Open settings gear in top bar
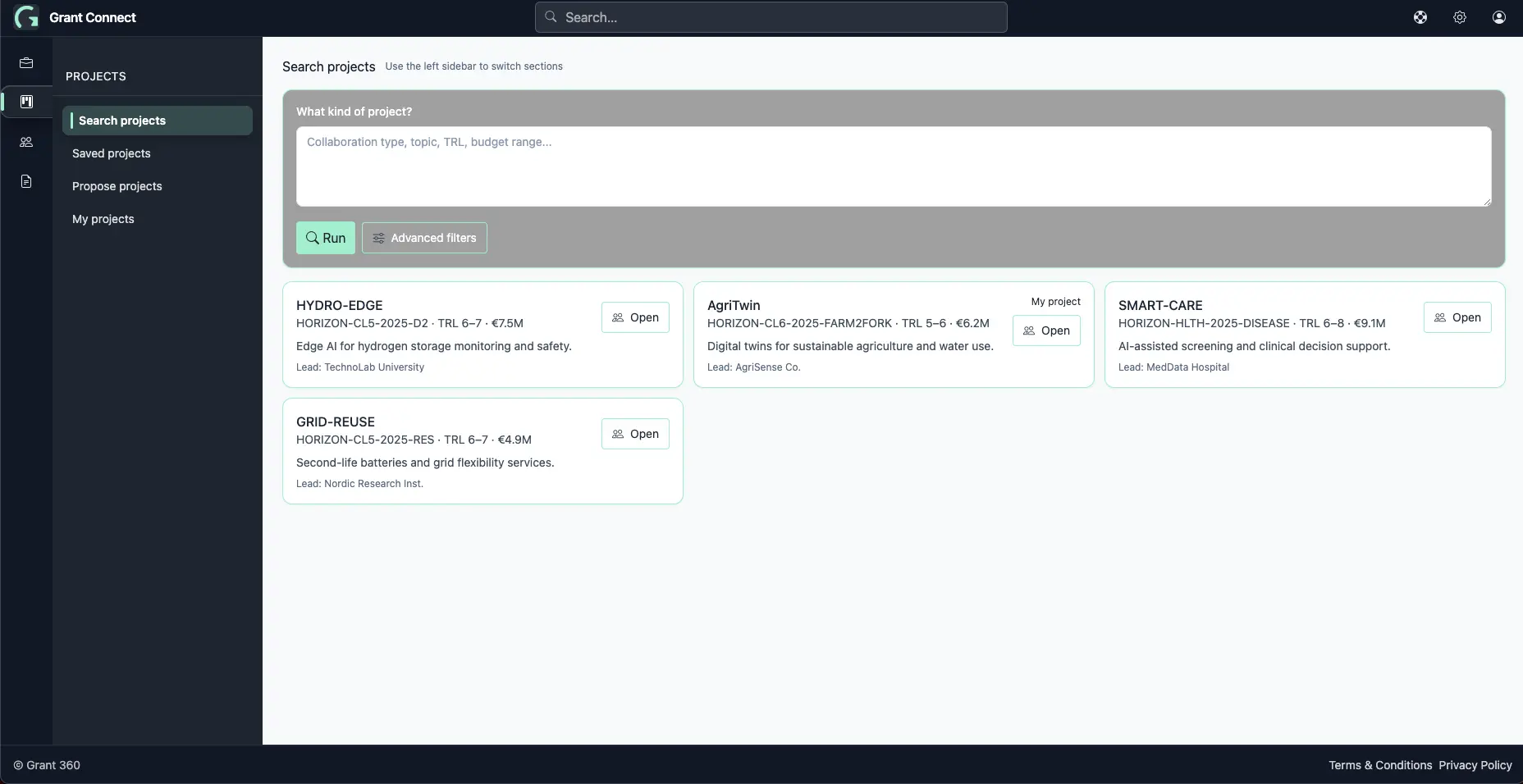Image resolution: width=1523 pixels, height=784 pixels. pos(1460,17)
